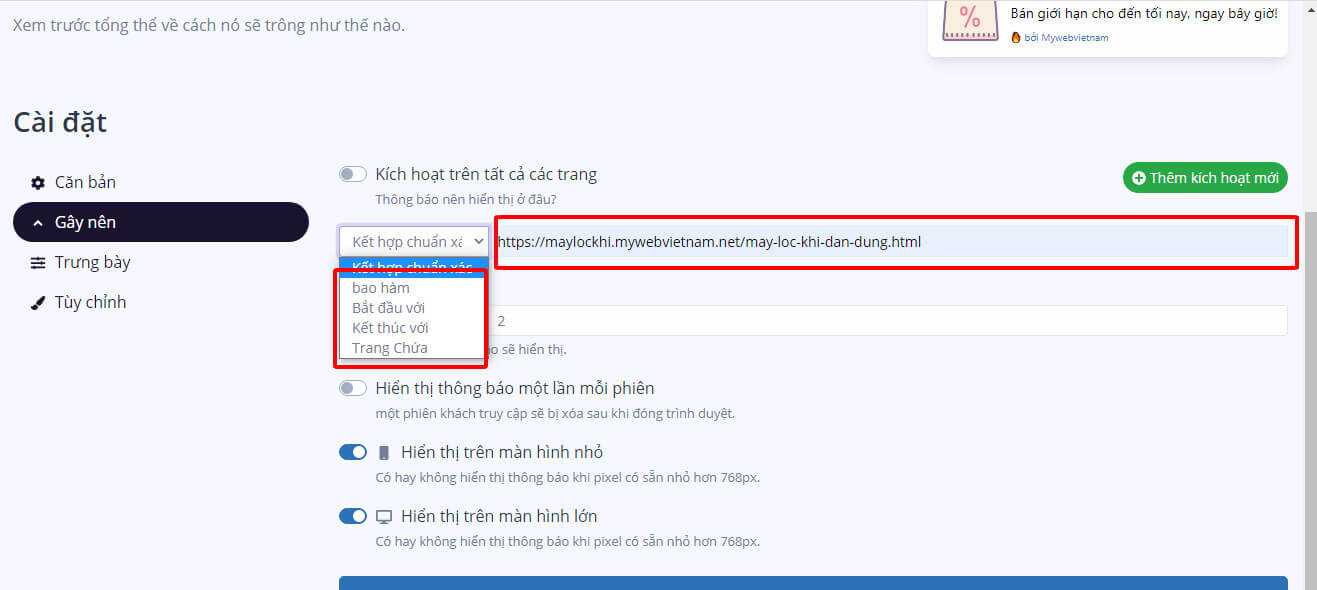Disable Hiển thị trên màn hình nhỏ switch
1317x590 pixels.
353,452
